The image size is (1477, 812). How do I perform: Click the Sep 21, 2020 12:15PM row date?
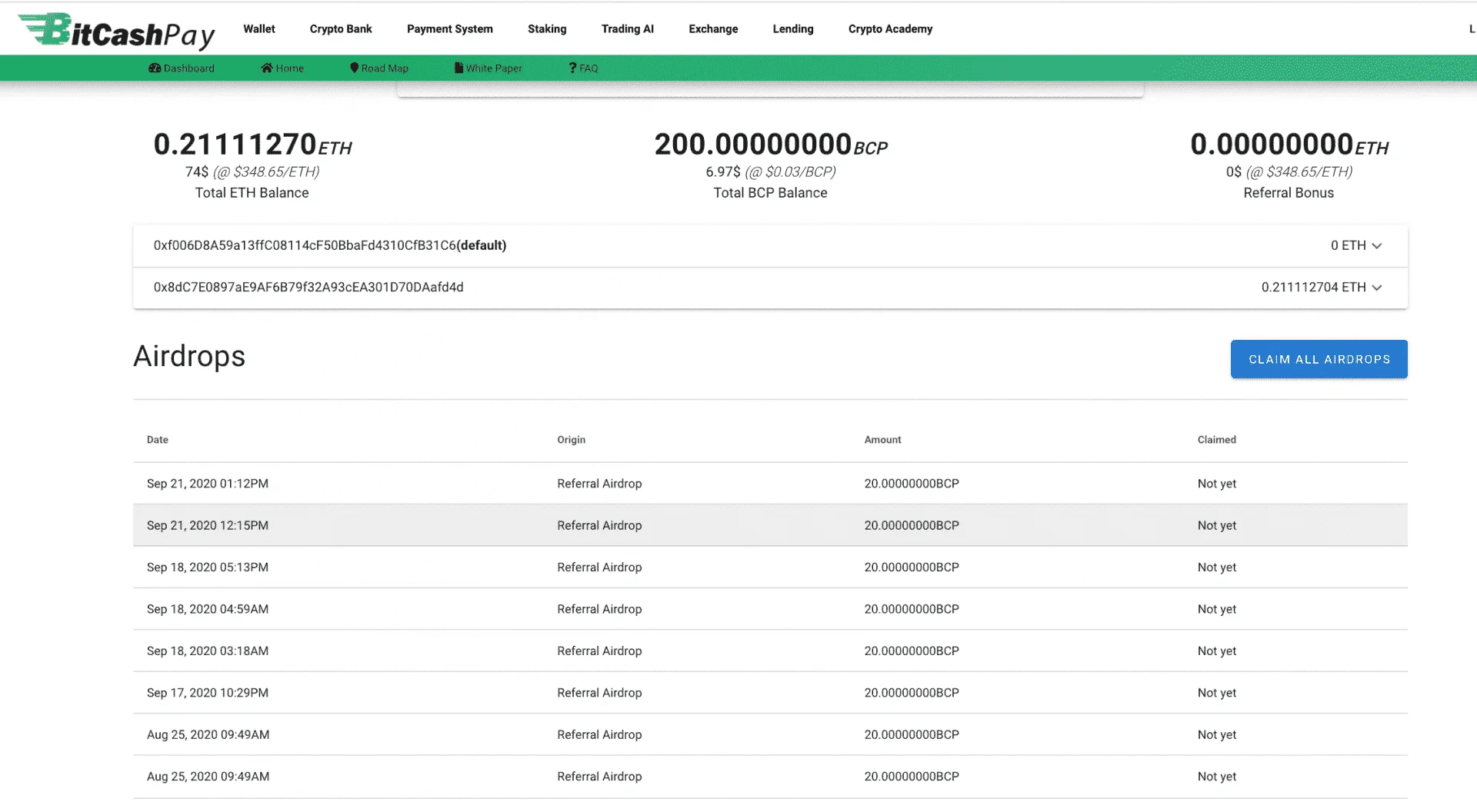(208, 525)
